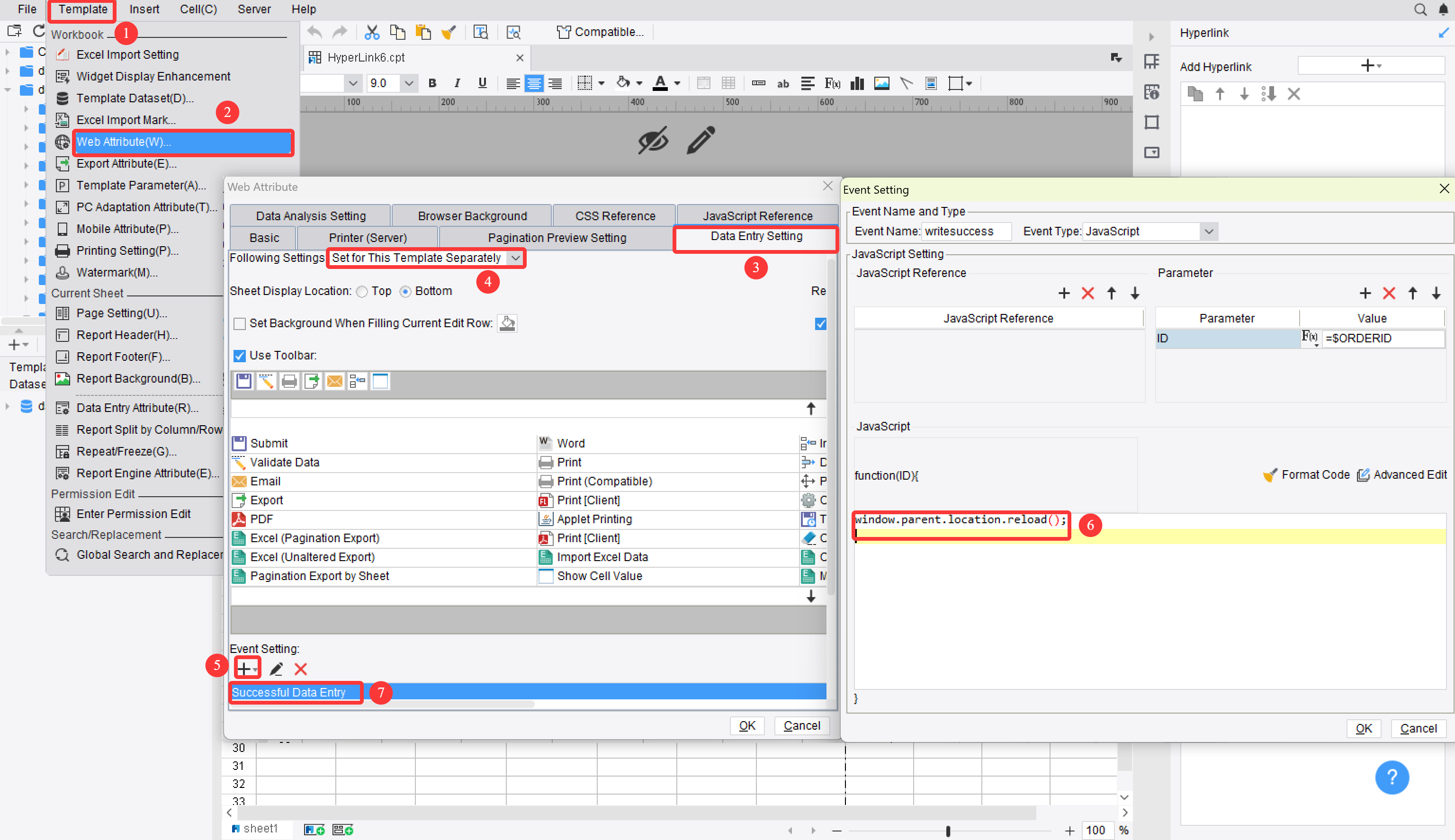Enable Set Background When Filling Current Edit Row
This screenshot has height=840, width=1455.
click(240, 324)
